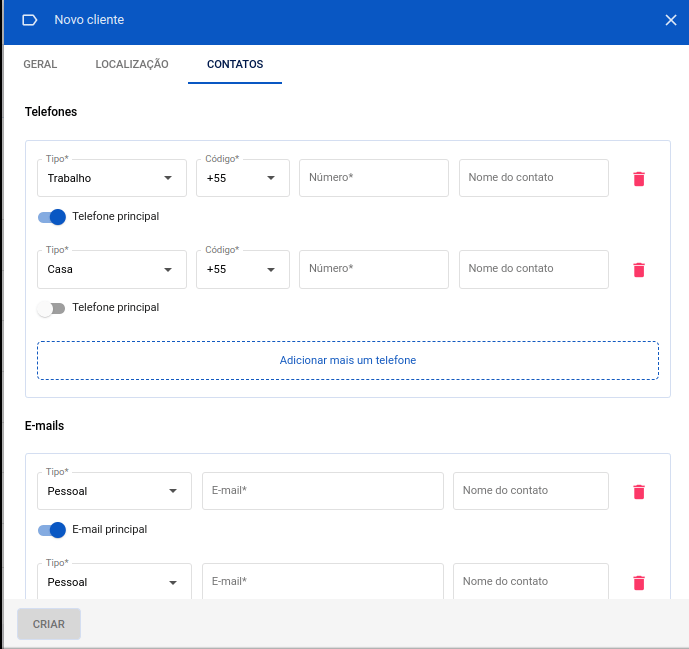Turn off Telefone principal for Trabalho phone
The height and width of the screenshot is (649, 689).
pos(52,217)
